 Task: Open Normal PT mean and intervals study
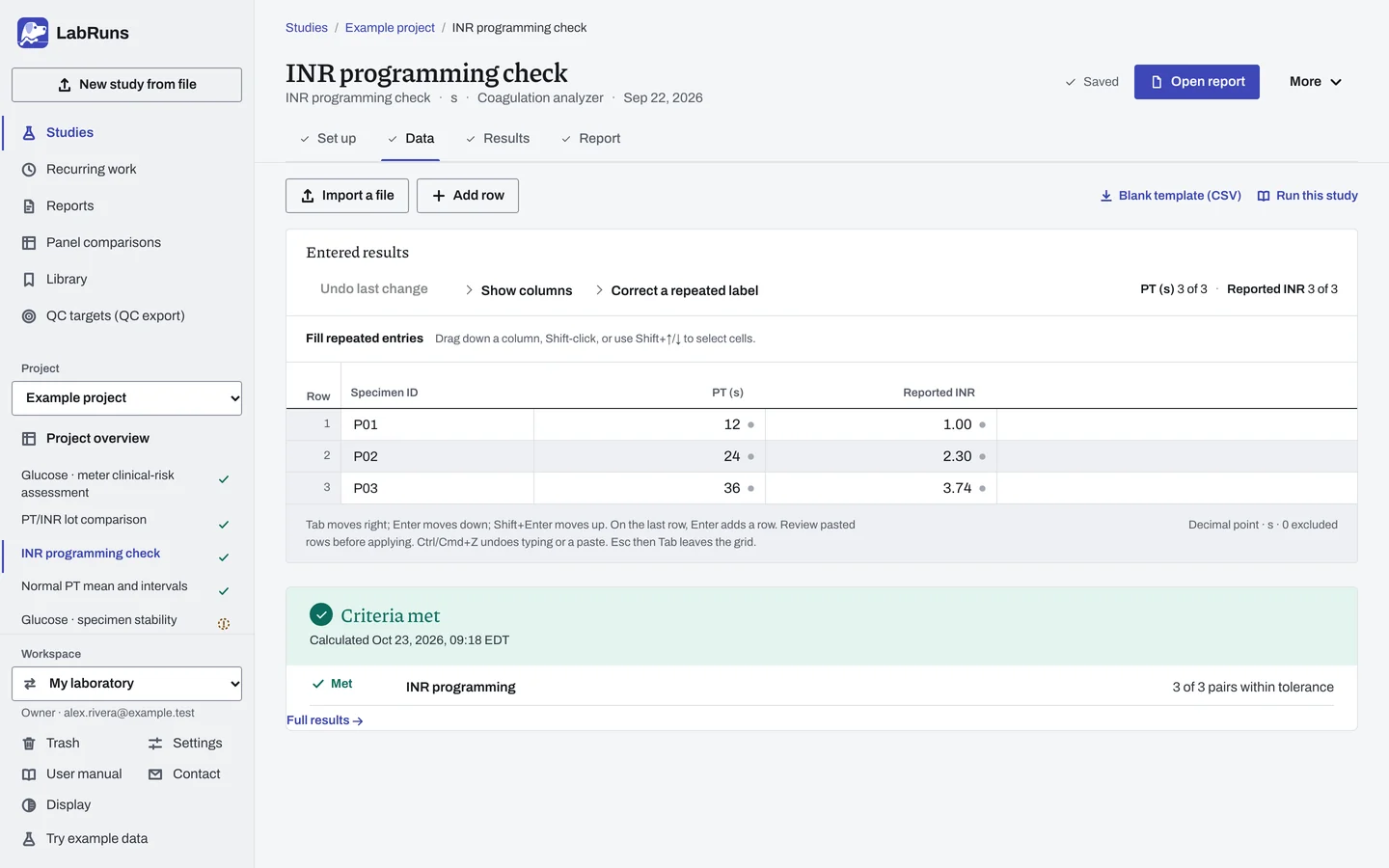125,587
